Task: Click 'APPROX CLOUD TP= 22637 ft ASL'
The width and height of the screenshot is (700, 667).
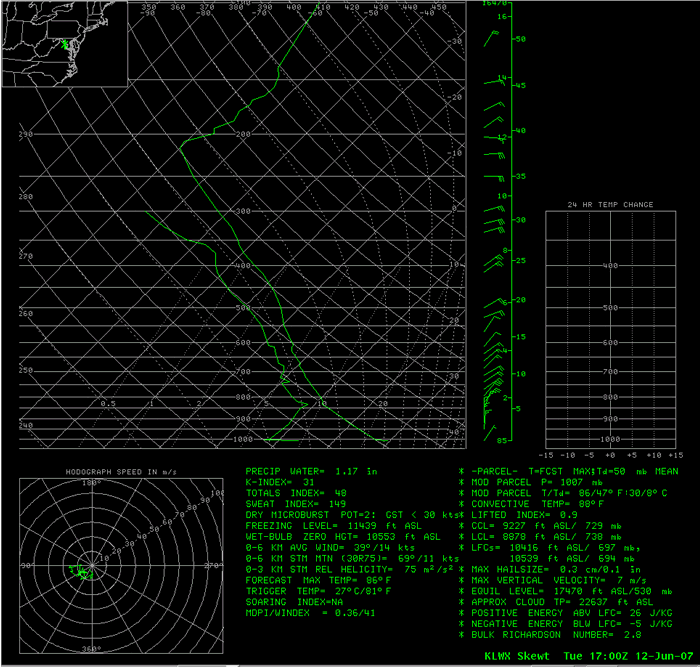Action: tap(562, 602)
